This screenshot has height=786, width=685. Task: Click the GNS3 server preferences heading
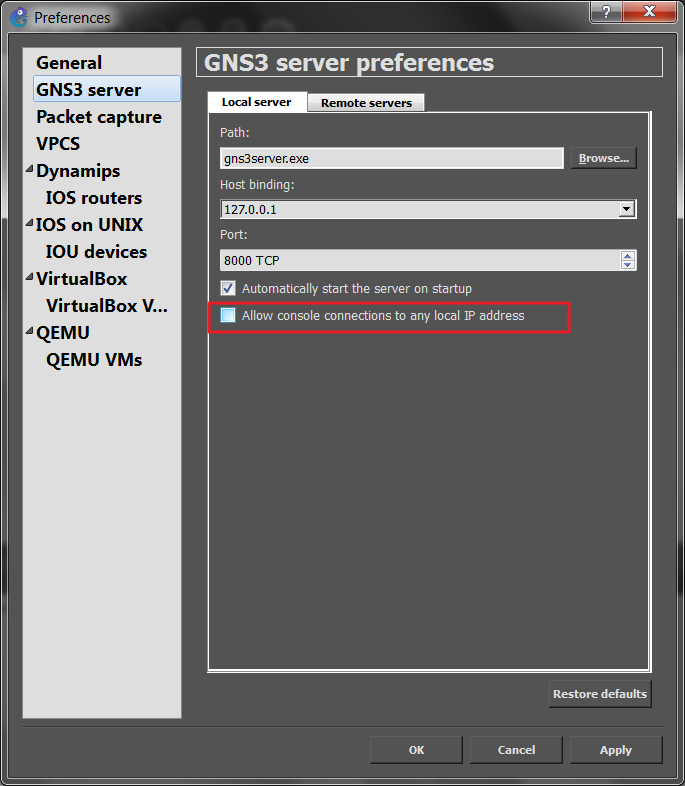pyautogui.click(x=349, y=63)
